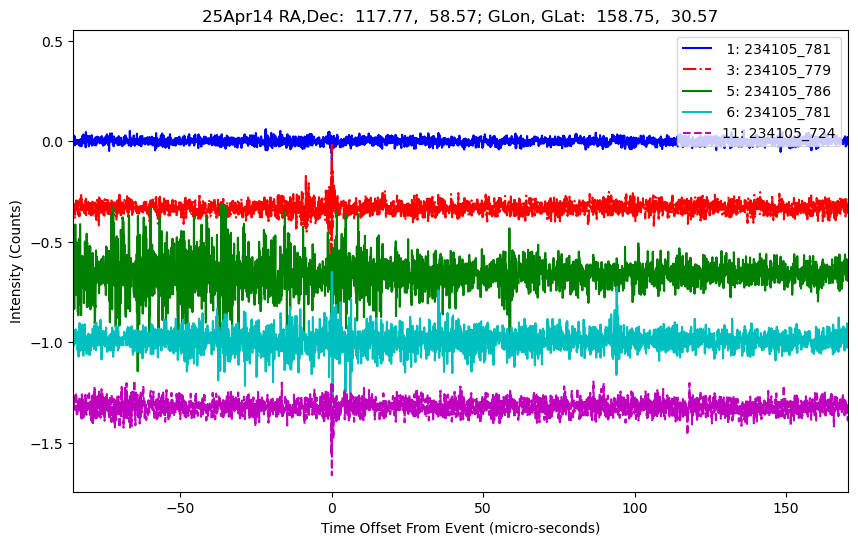Click the magenta dashed line sample in legend

(697, 133)
